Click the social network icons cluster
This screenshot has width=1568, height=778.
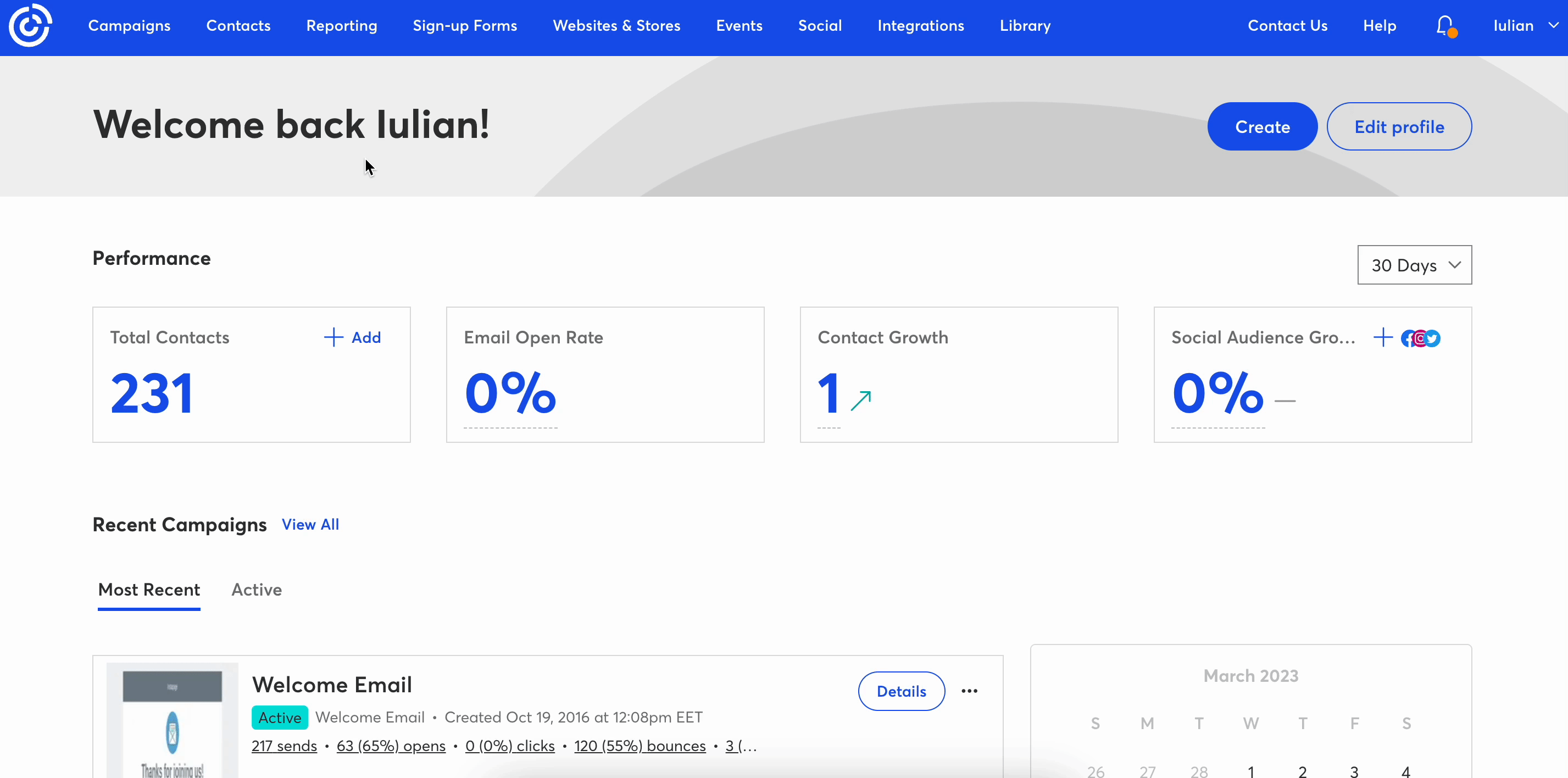pos(1421,338)
